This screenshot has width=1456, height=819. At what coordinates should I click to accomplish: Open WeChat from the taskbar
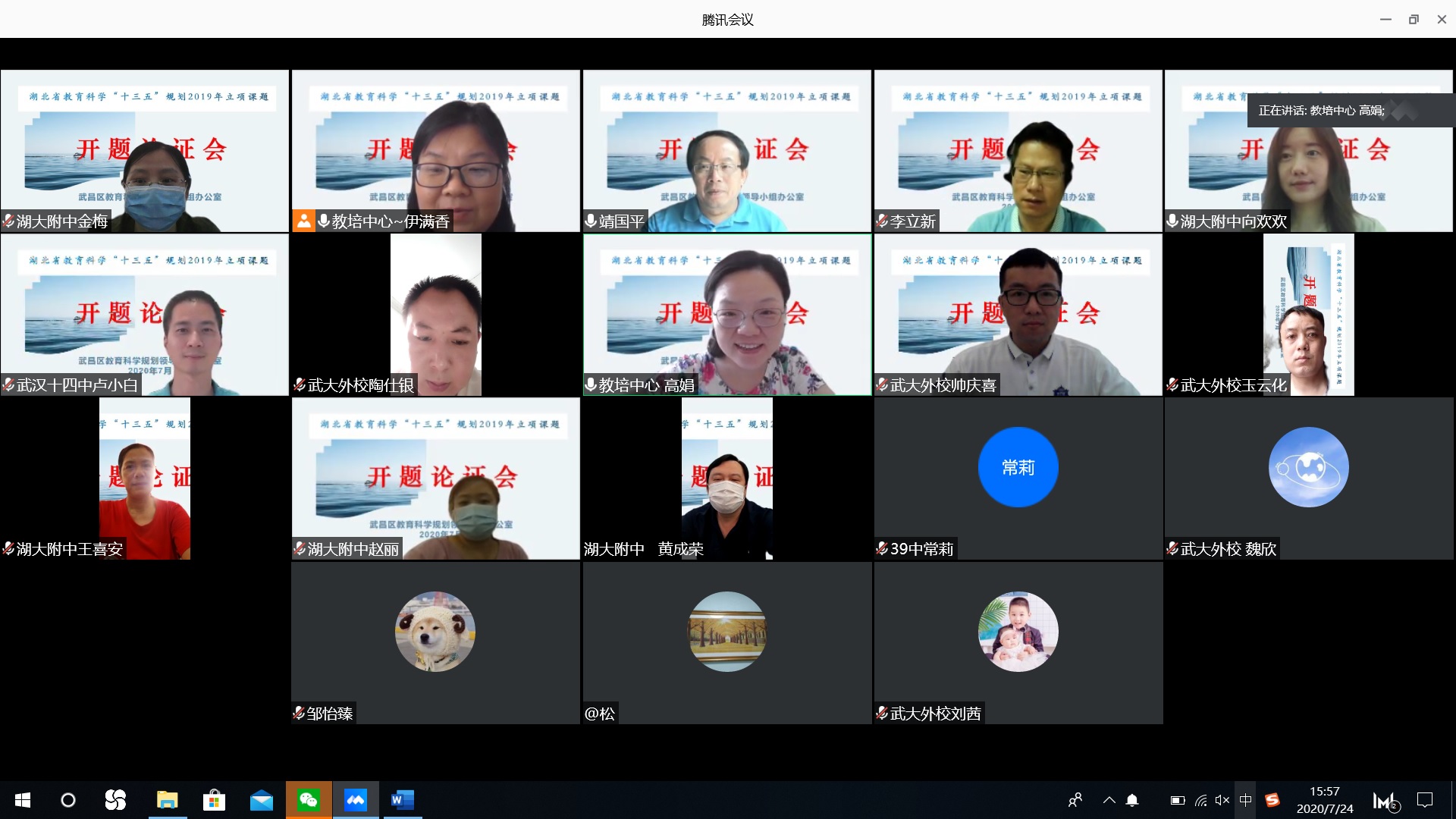click(308, 800)
